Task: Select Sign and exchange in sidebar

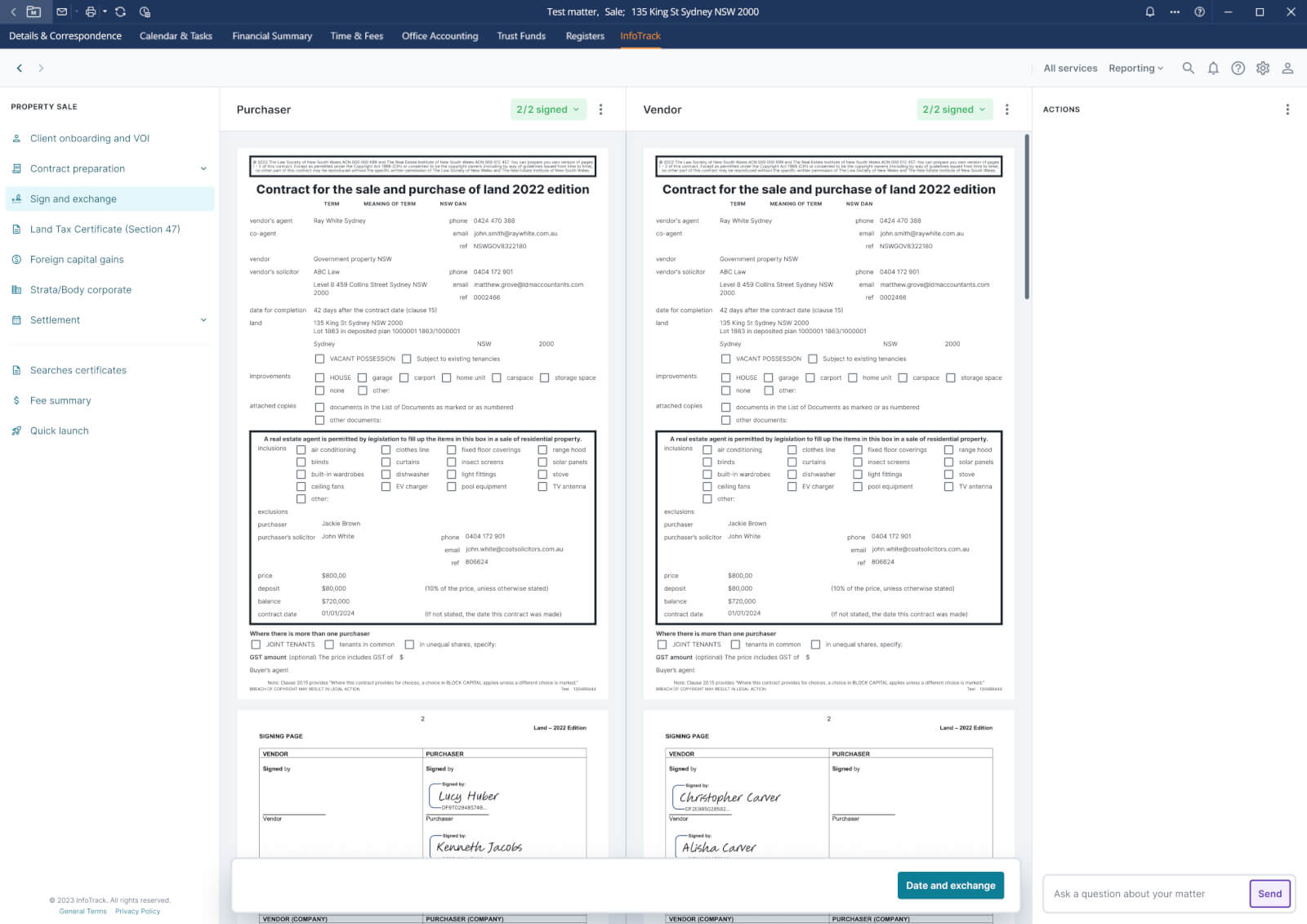Action: (109, 199)
